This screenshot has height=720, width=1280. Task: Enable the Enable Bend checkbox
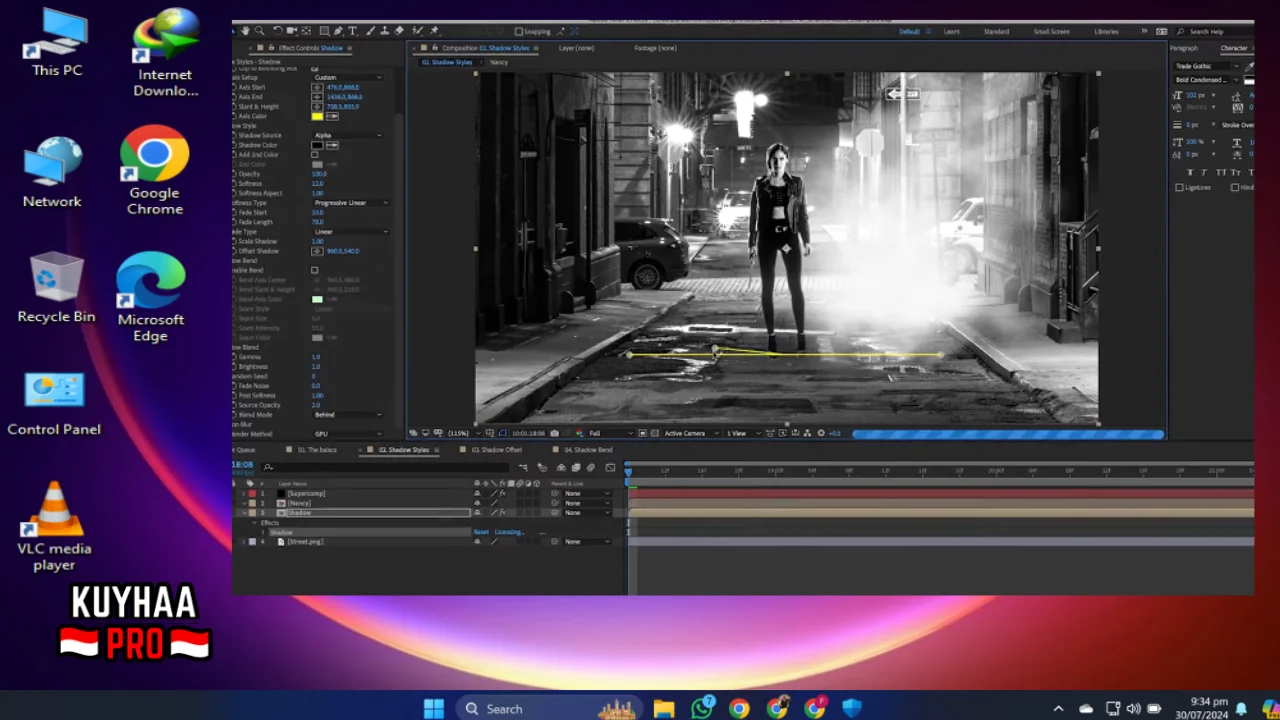pos(315,270)
